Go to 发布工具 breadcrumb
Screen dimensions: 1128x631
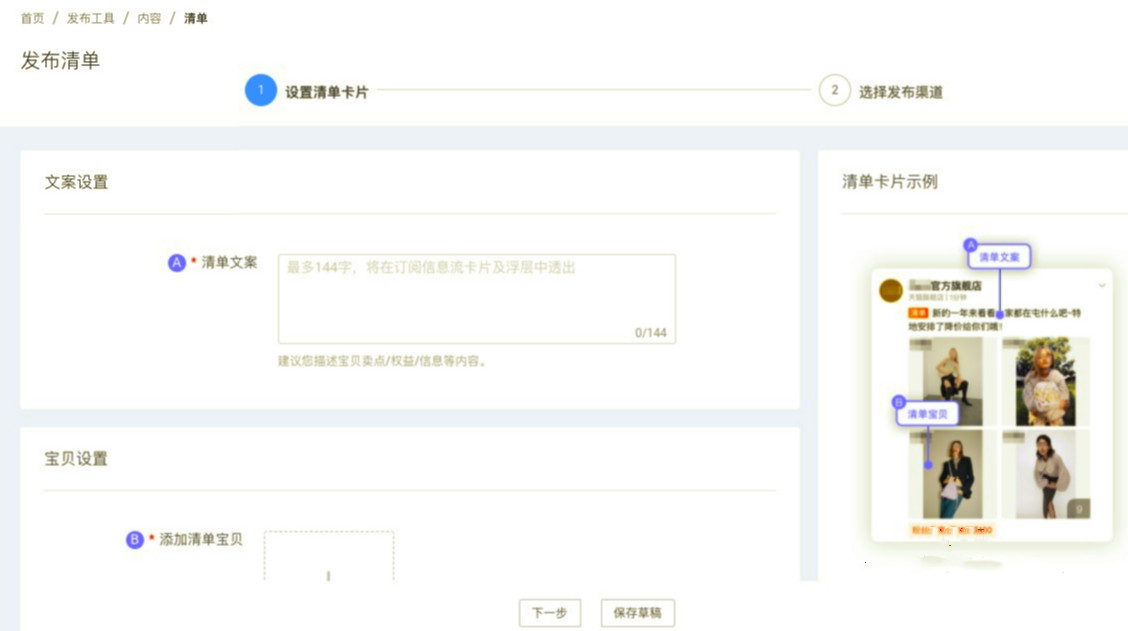point(91,18)
